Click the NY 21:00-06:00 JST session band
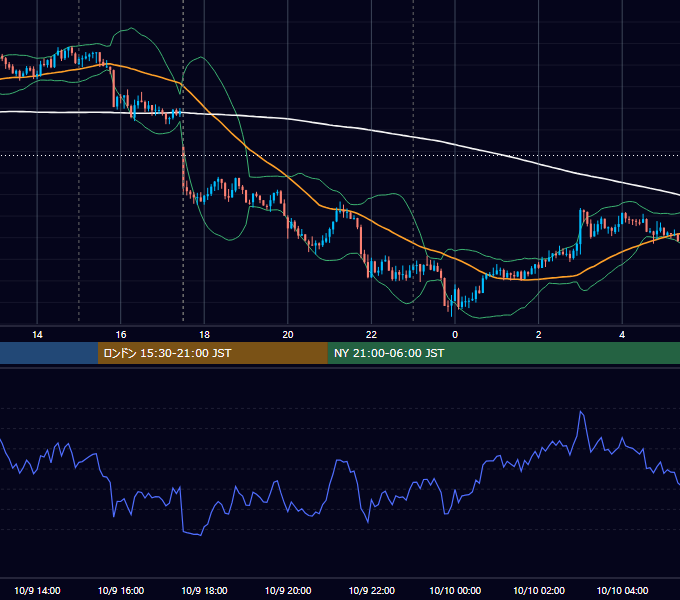This screenshot has height=600, width=680. point(503,353)
